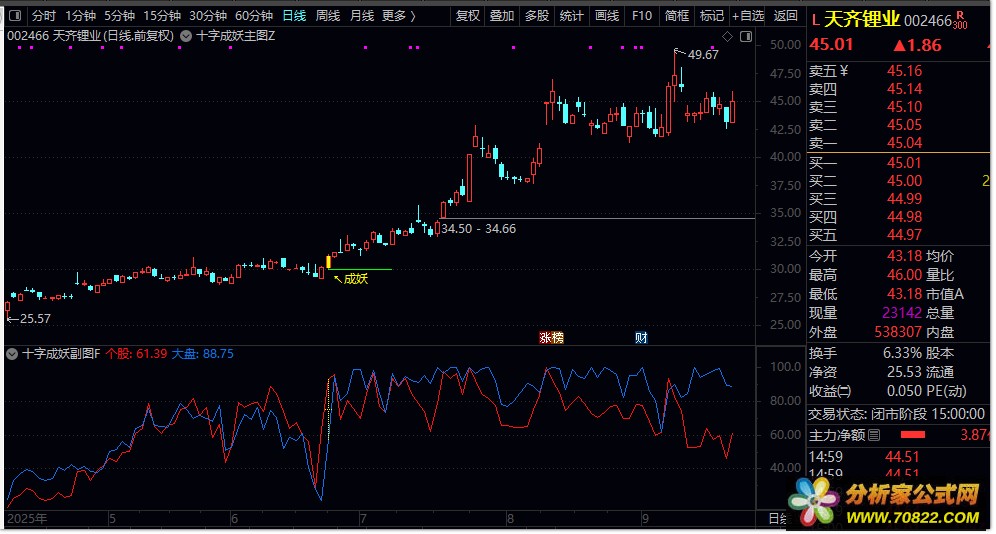Screen dimensions: 996x534
Task: Select the 15分钟 period tab
Action: (162, 15)
